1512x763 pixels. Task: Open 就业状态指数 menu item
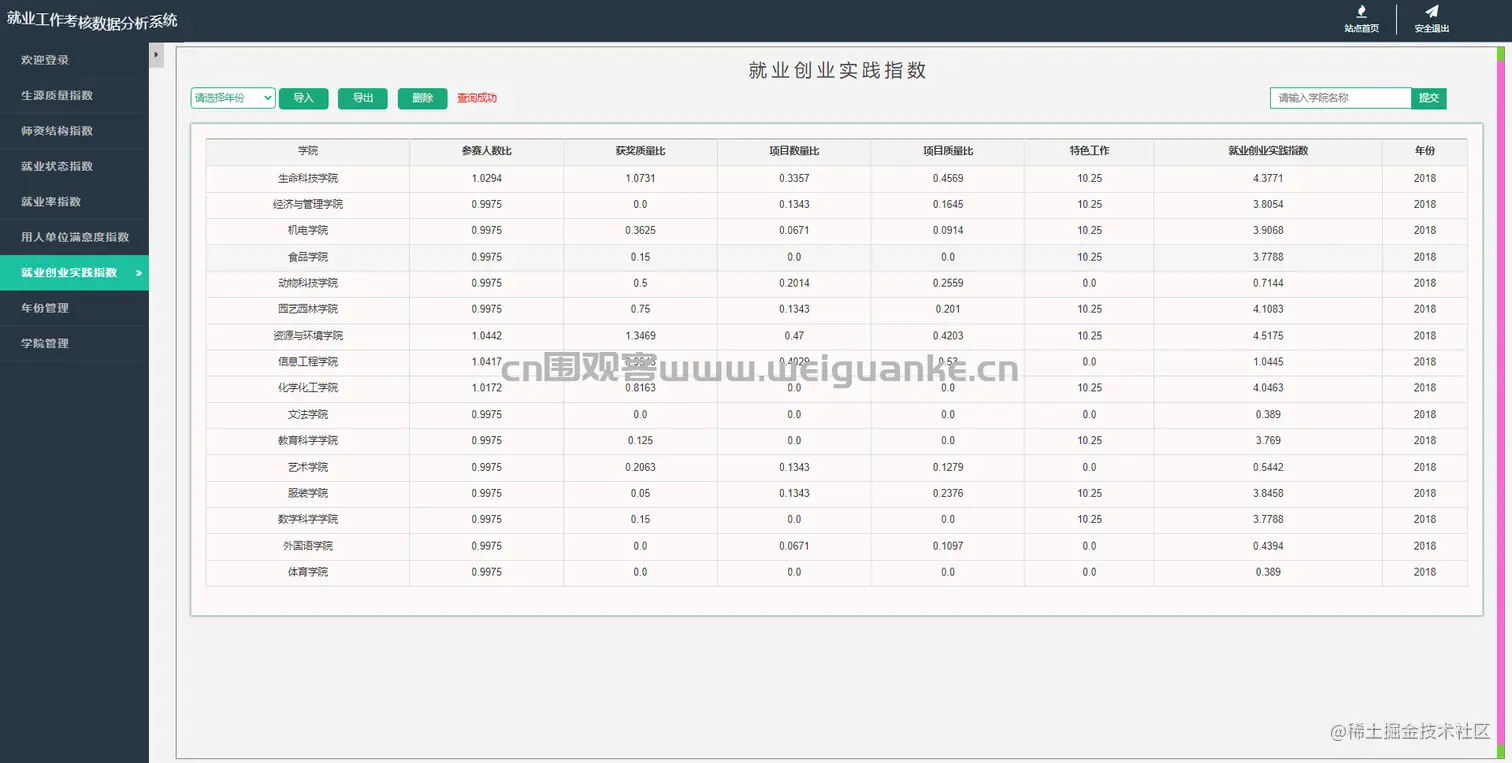(x=74, y=166)
